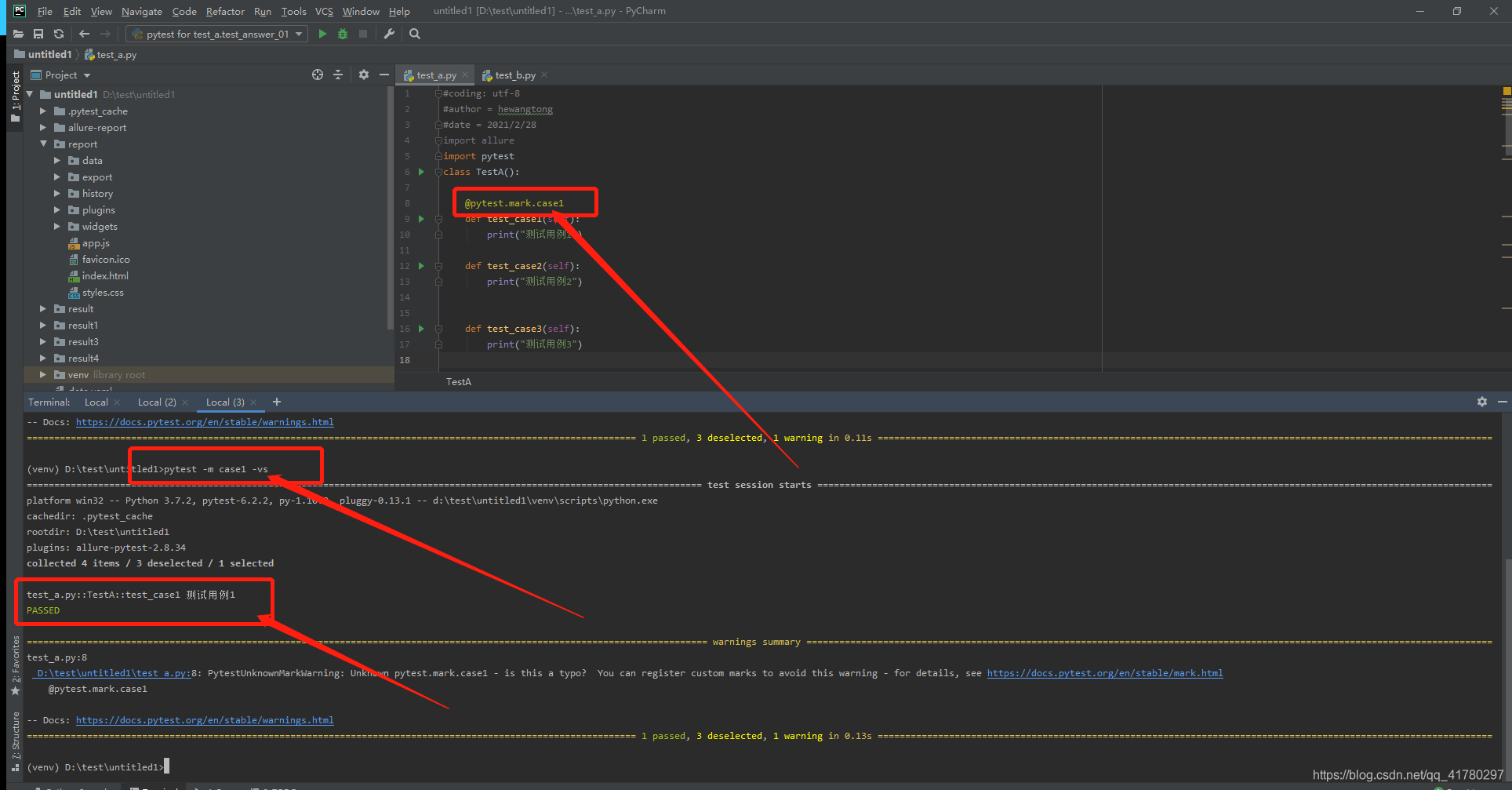This screenshot has width=1512, height=790.
Task: Expand the widgets folder
Action: 57,227
